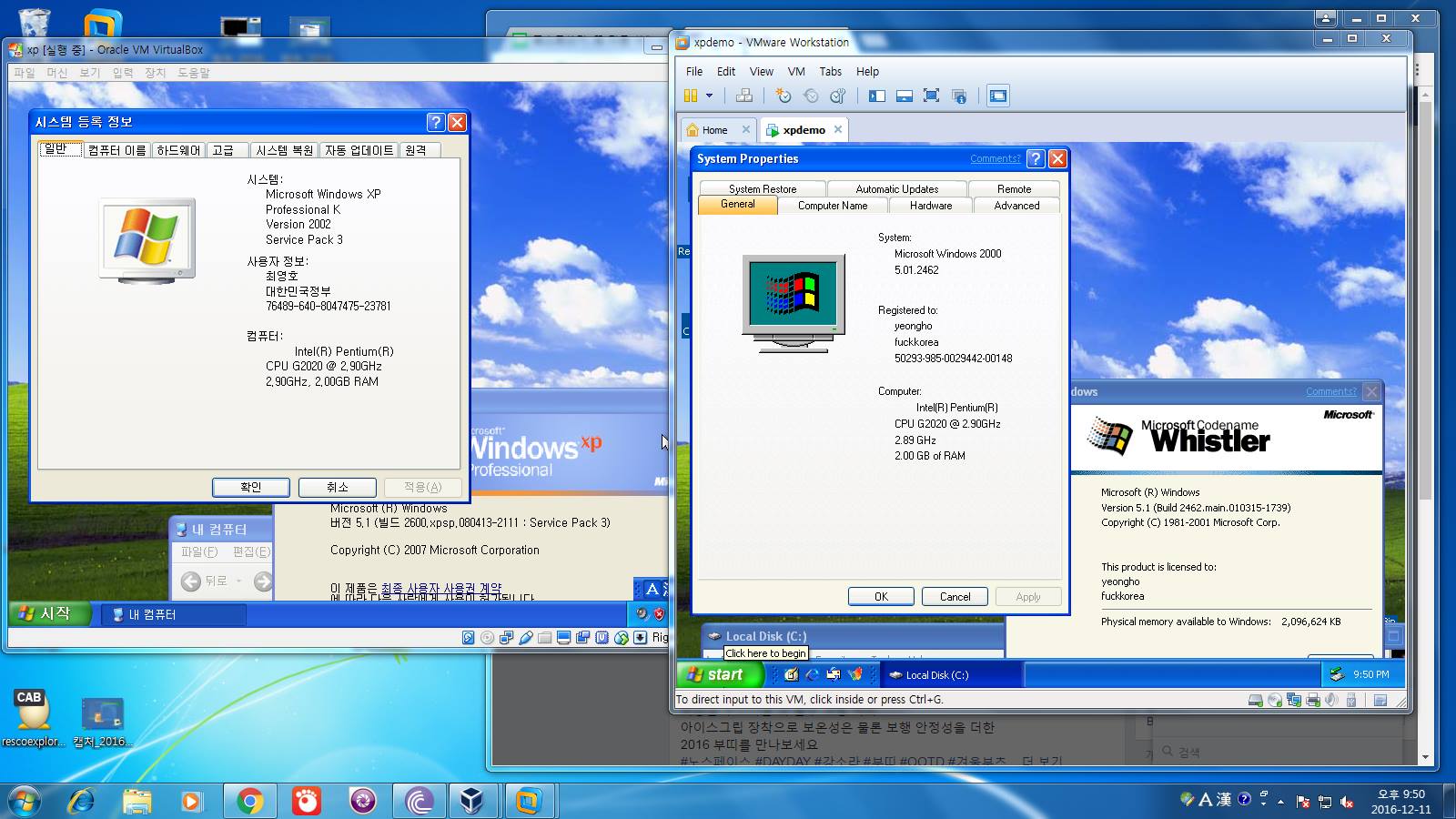
Task: Click Cancel in System Properties dialog
Action: click(x=955, y=596)
